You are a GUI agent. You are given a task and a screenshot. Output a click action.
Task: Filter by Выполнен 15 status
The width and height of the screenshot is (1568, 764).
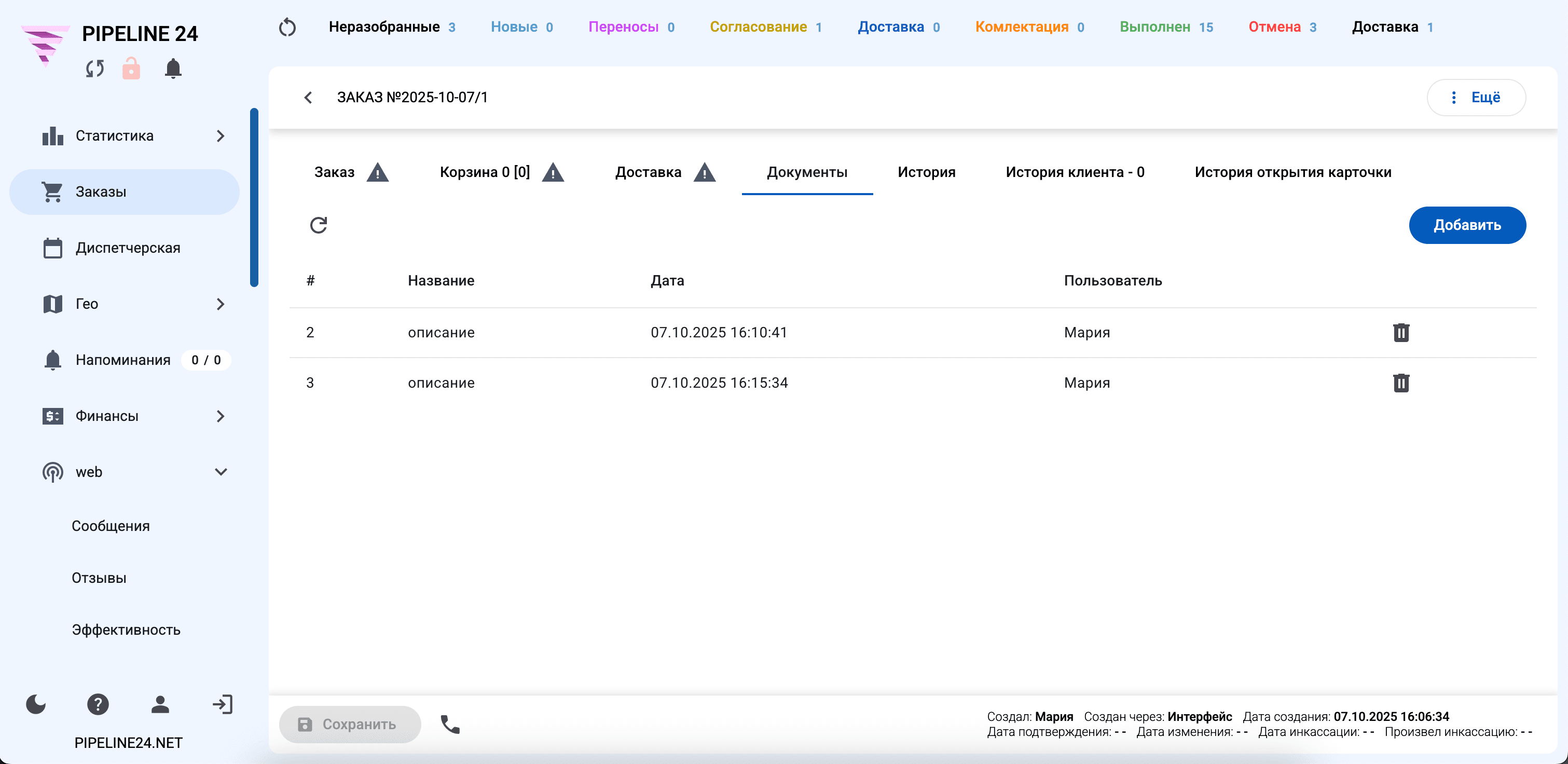[x=1166, y=27]
